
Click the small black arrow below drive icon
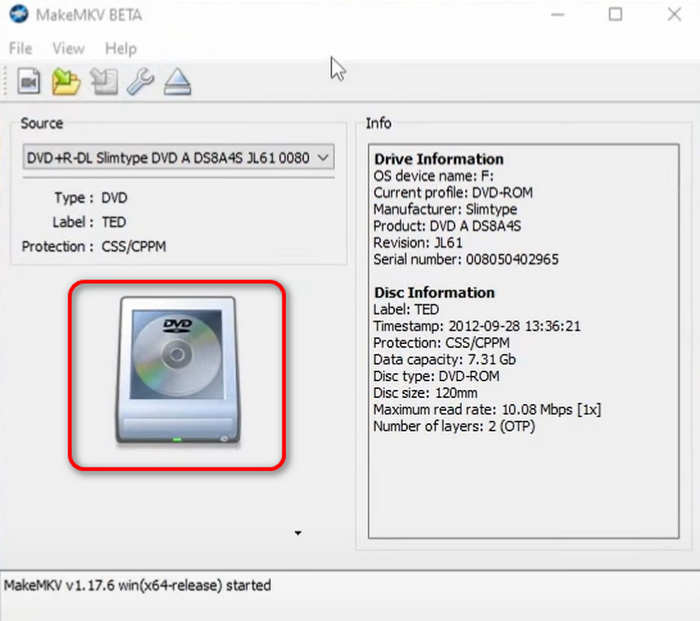pos(298,533)
